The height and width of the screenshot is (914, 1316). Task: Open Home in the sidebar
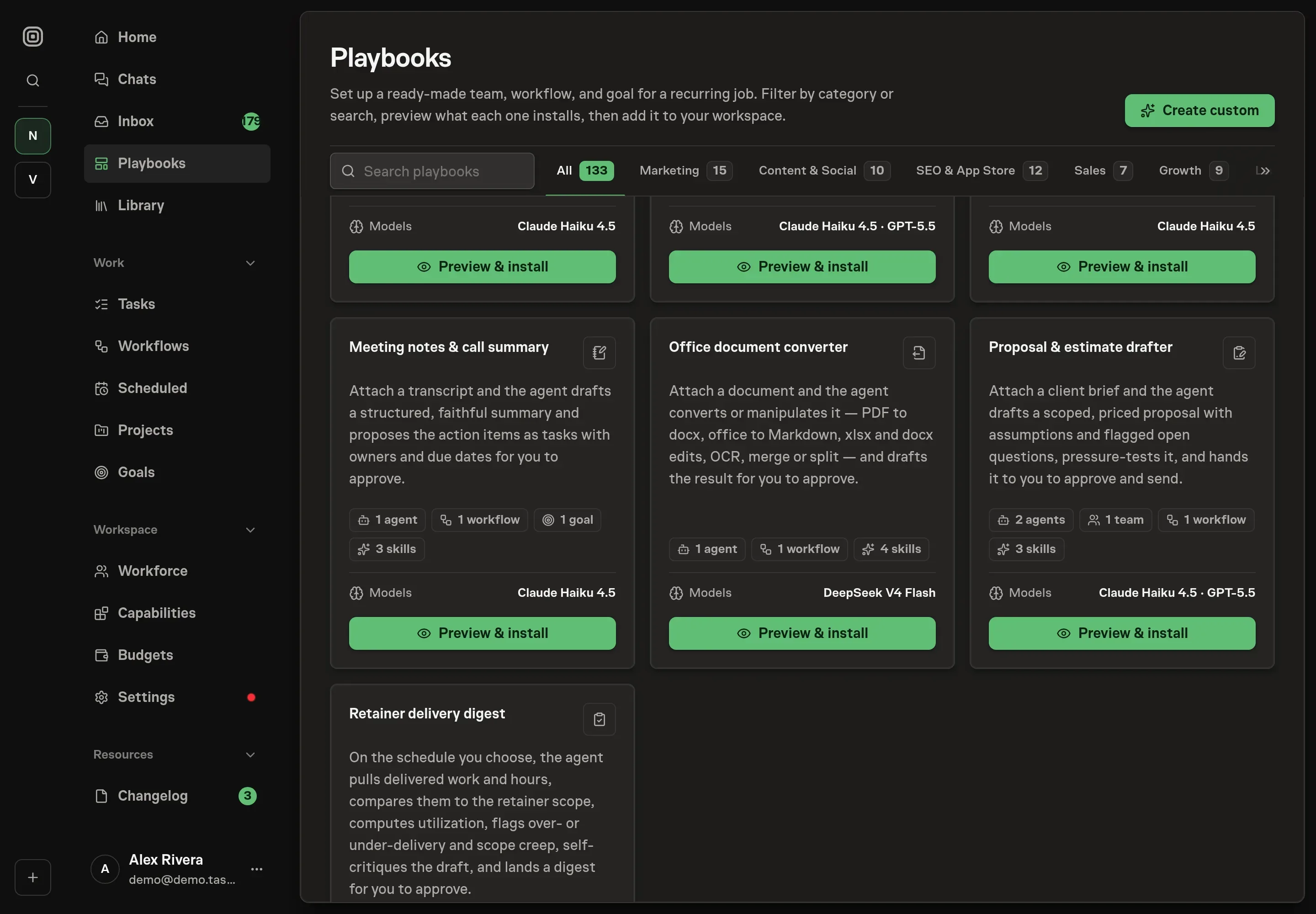[177, 37]
